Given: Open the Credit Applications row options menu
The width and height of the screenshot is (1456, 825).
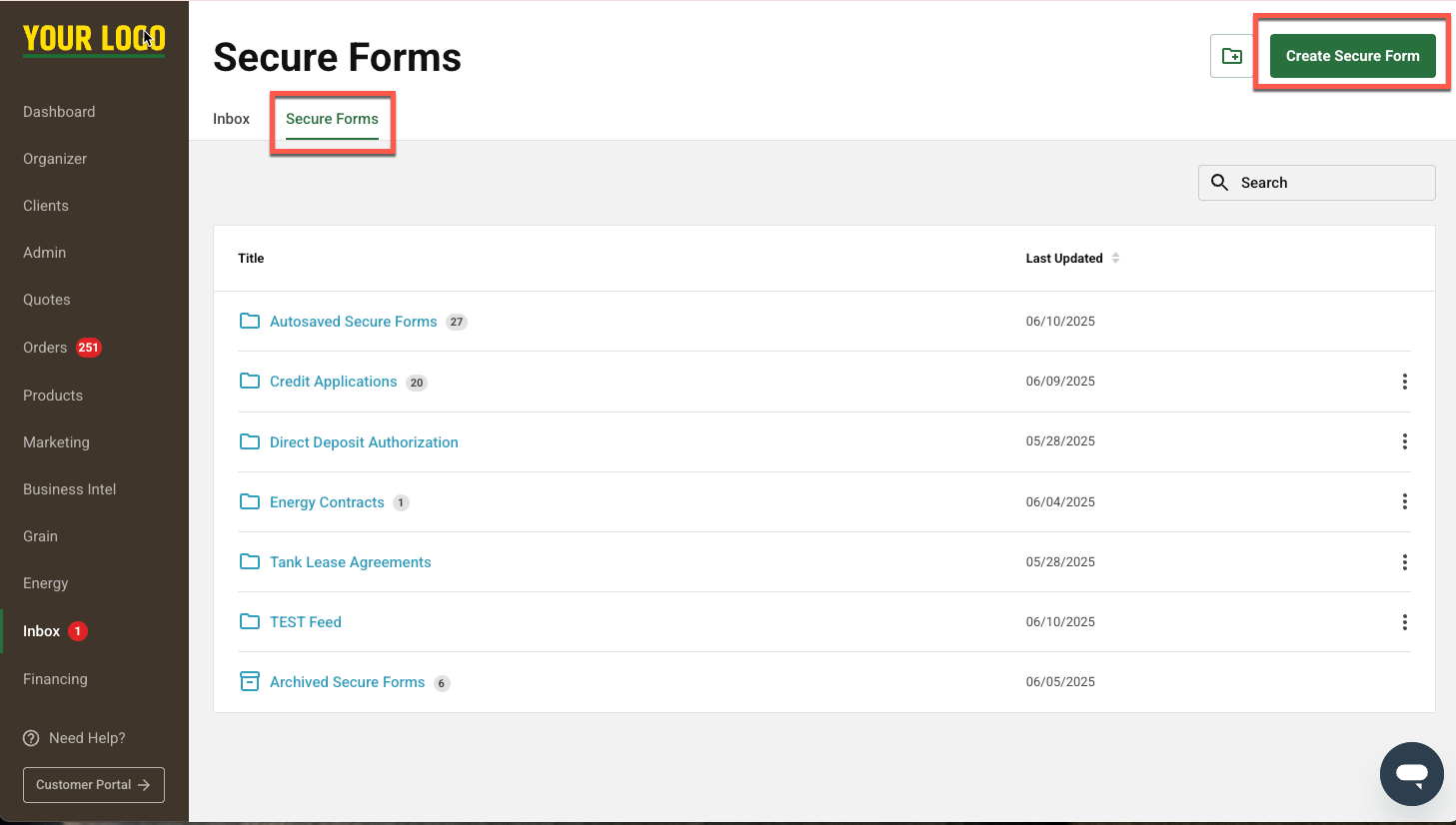Looking at the screenshot, I should (x=1404, y=382).
